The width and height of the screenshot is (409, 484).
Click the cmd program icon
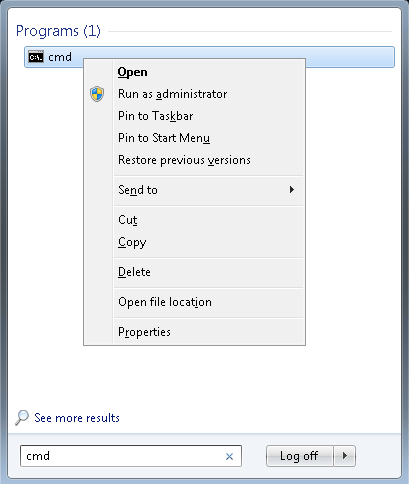[36, 57]
